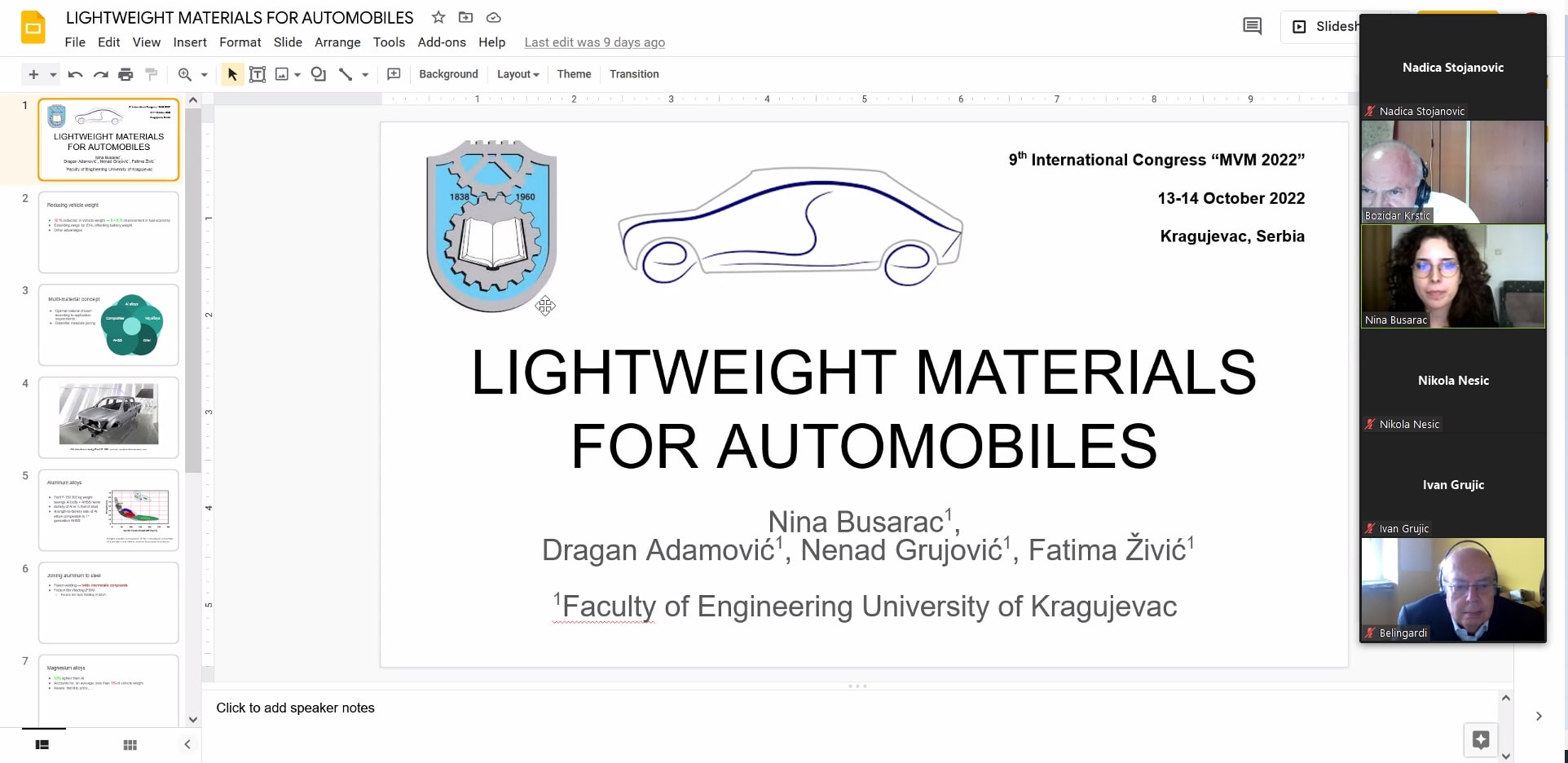Image resolution: width=1568 pixels, height=763 pixels.
Task: Click the Undo arrow icon
Action: tap(75, 74)
